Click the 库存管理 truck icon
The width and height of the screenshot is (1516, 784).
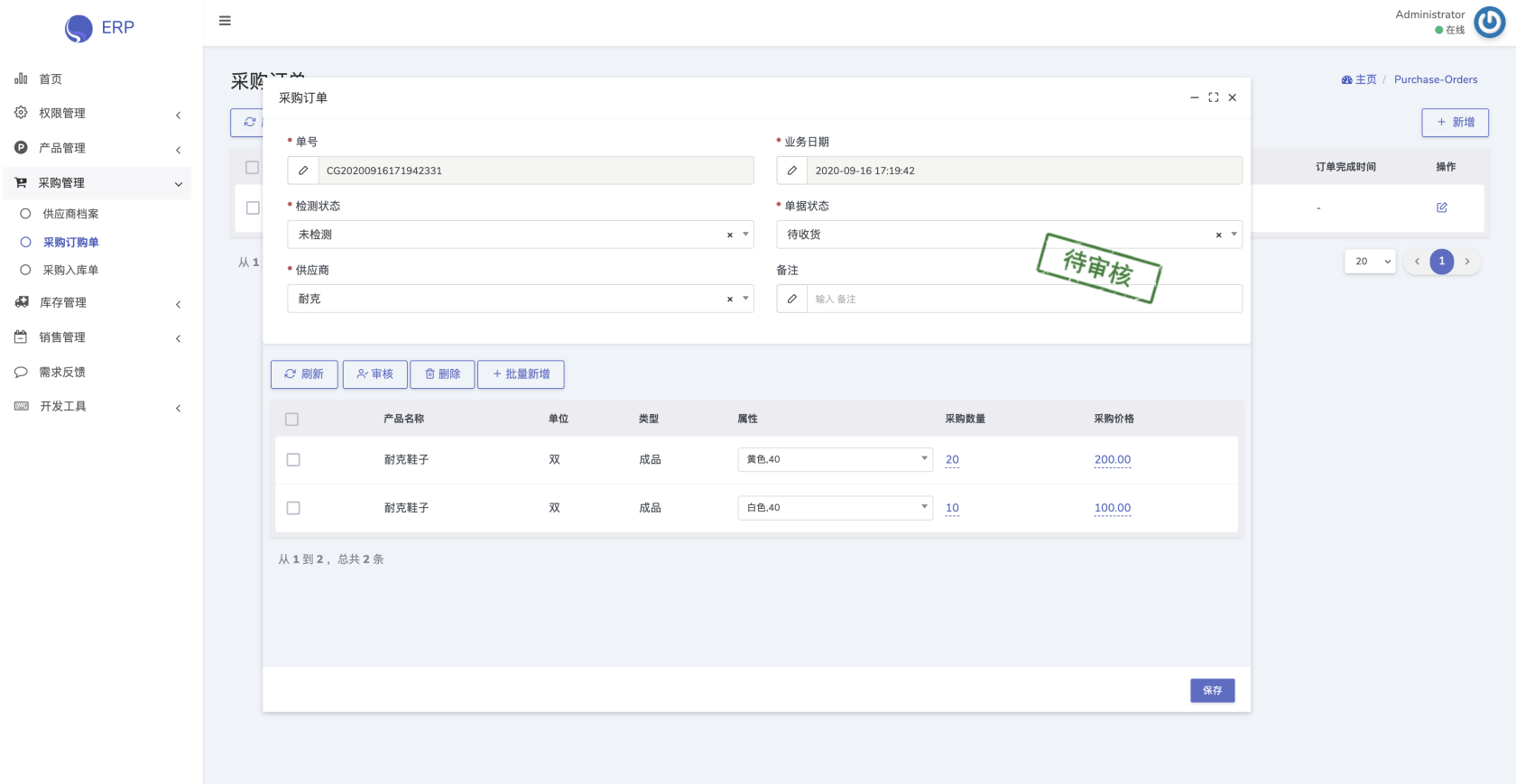pyautogui.click(x=22, y=302)
